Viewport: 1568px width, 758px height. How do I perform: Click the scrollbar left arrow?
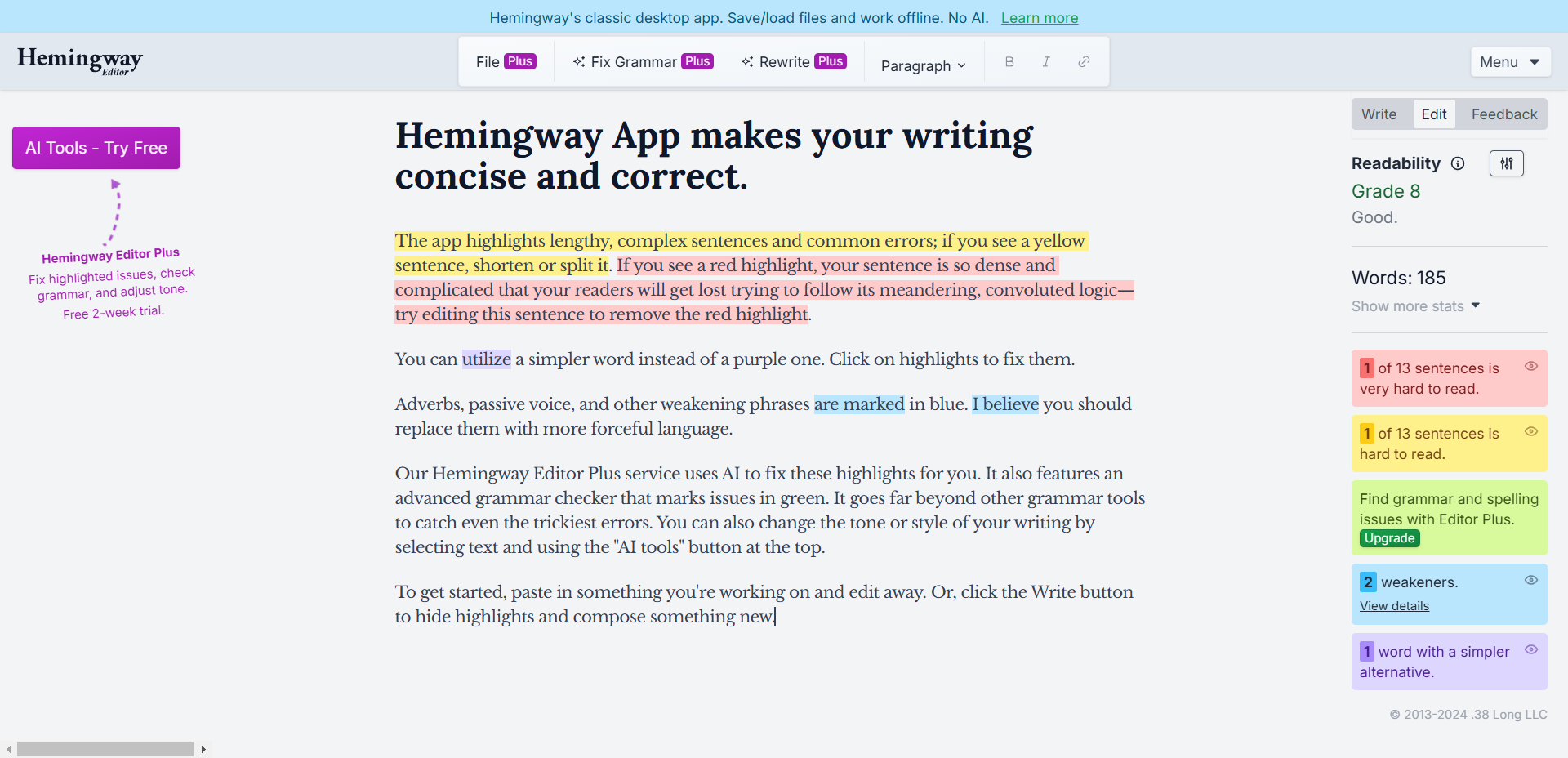pyautogui.click(x=8, y=749)
